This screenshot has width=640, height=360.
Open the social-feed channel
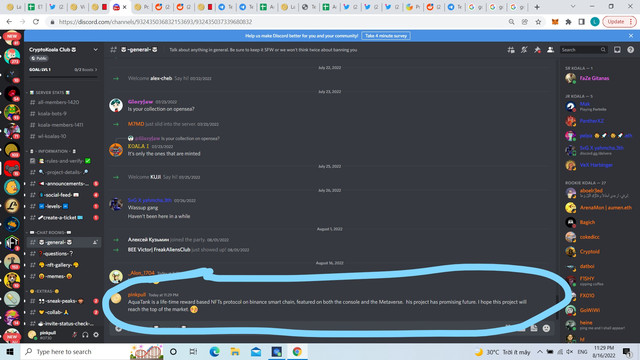click(x=63, y=195)
